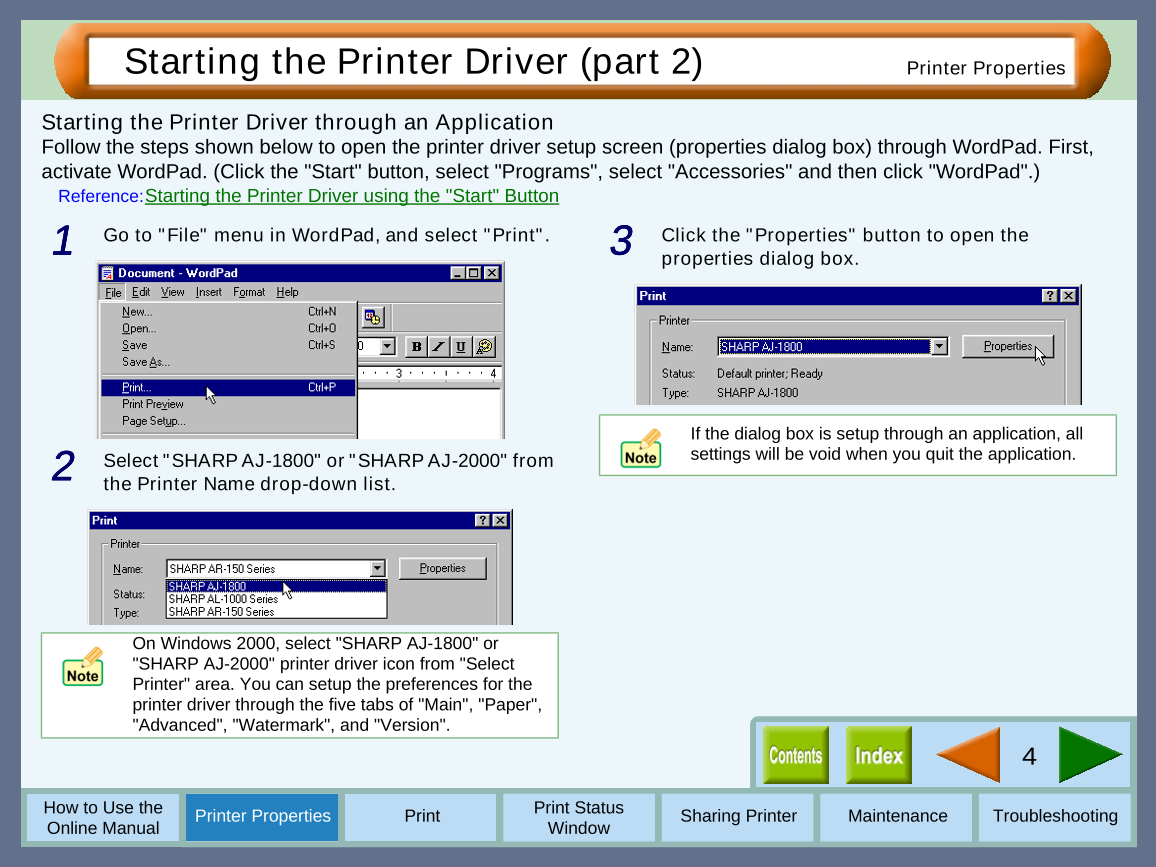1156x867 pixels.
Task: Open the Index page
Action: tap(879, 755)
